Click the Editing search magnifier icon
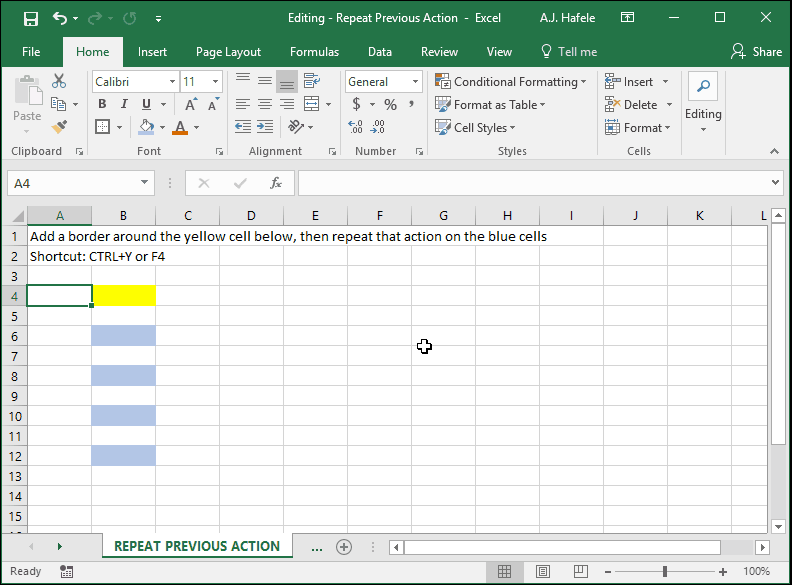The height and width of the screenshot is (585, 792). 703,86
